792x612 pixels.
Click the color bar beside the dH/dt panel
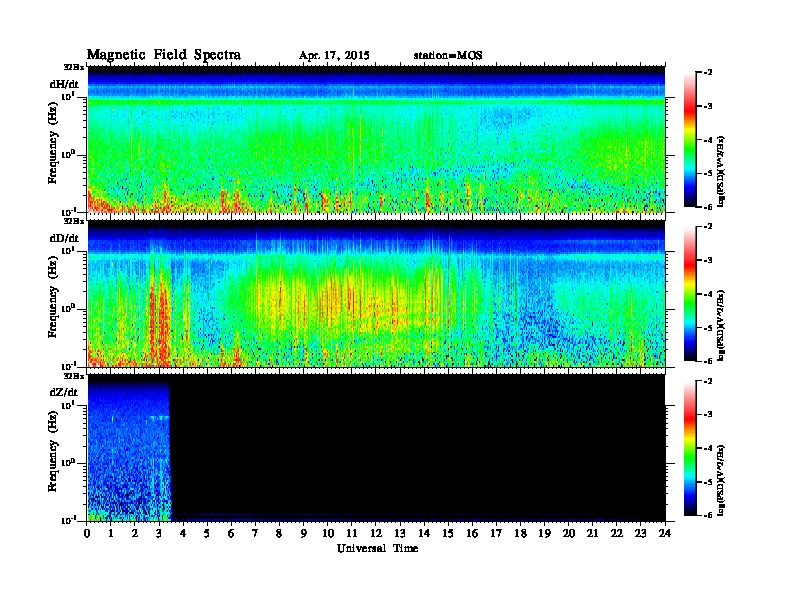690,140
